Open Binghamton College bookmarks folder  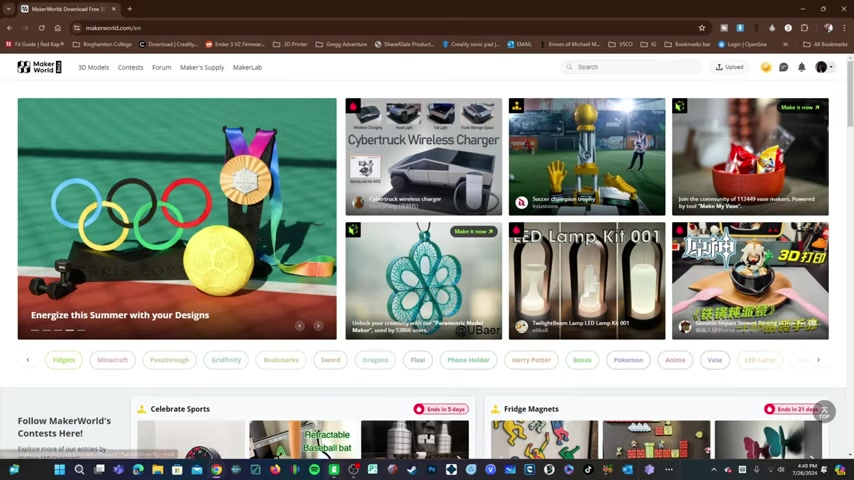point(102,44)
